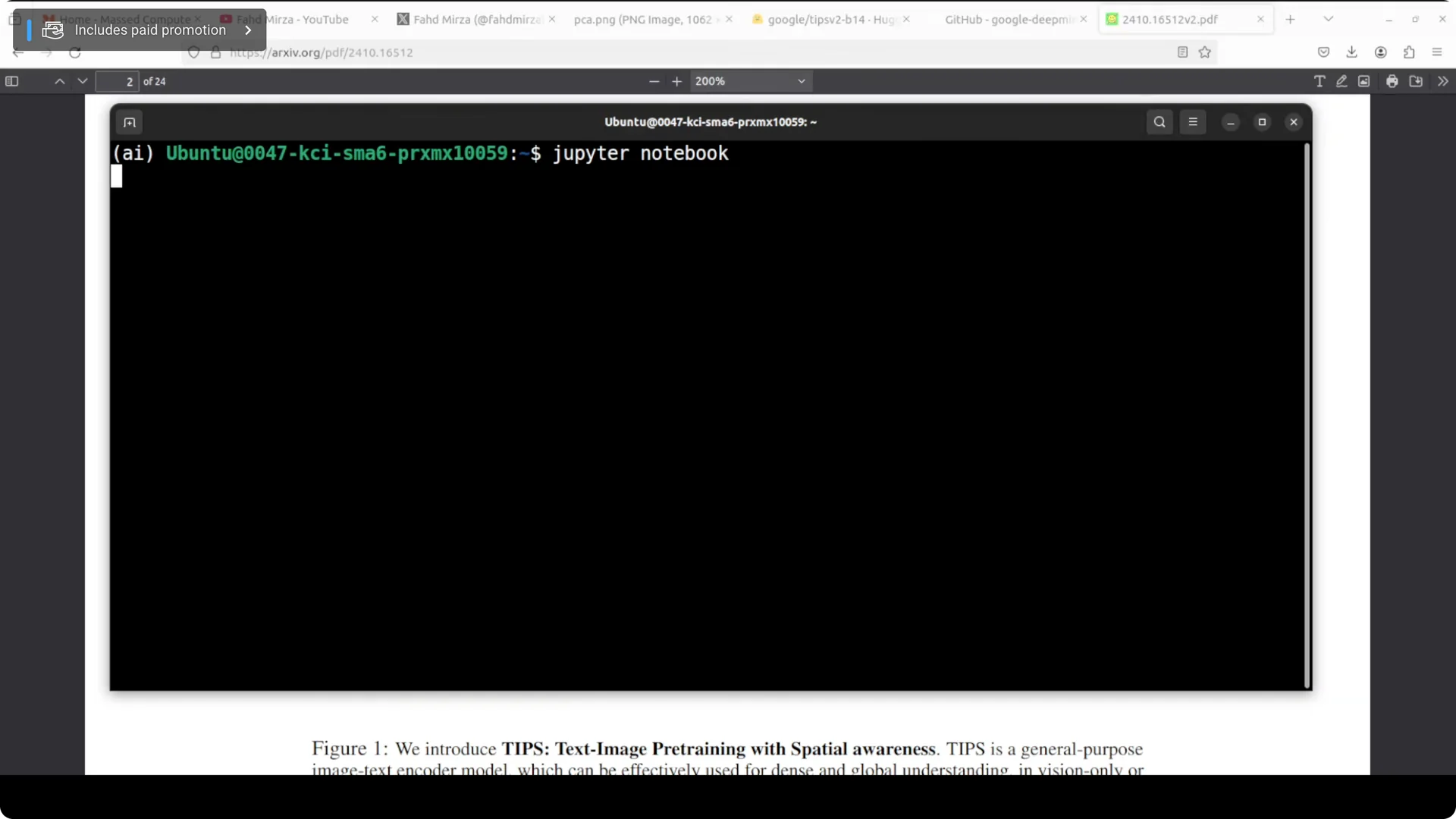Open terminal hamburger menu
Viewport: 1456px width, 819px height.
coord(1193,122)
